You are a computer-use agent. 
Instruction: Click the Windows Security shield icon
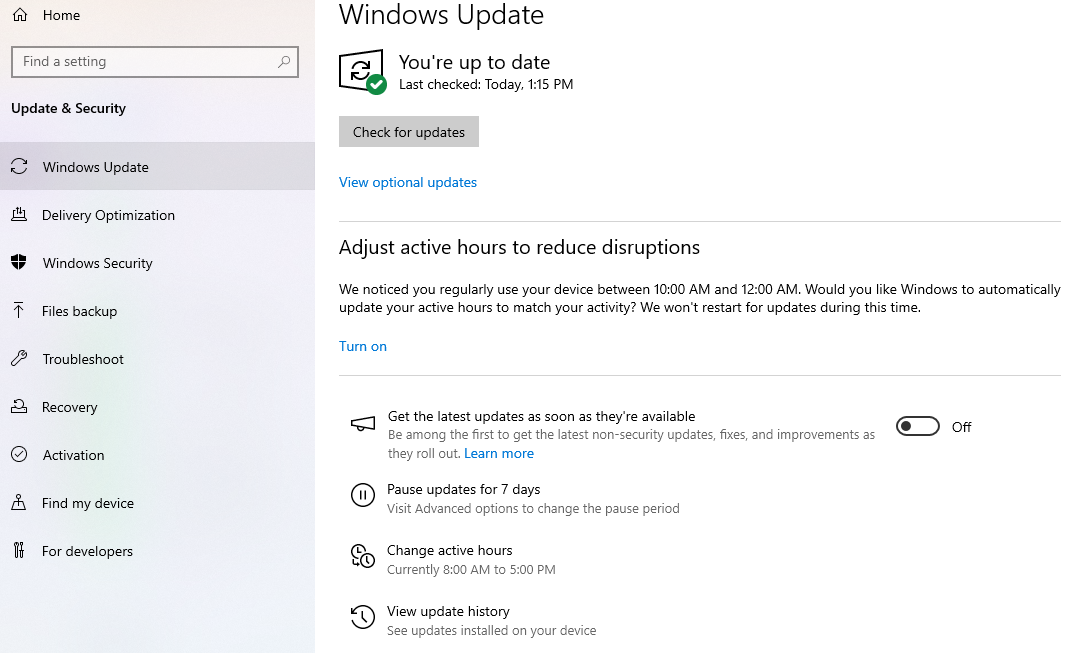pyautogui.click(x=19, y=262)
